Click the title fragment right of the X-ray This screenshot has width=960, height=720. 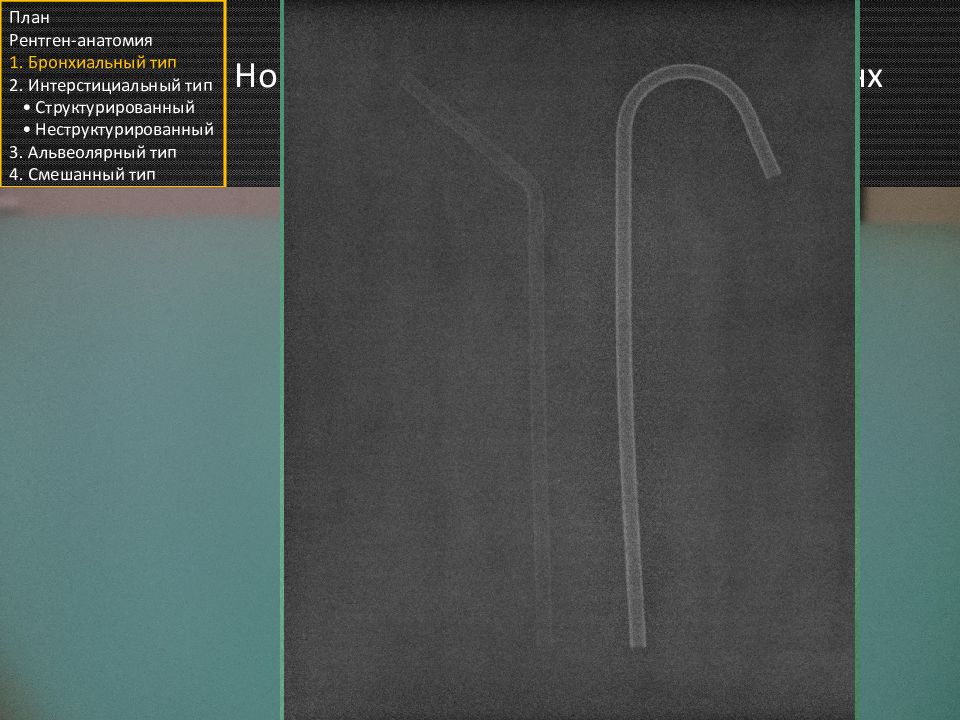coord(872,78)
